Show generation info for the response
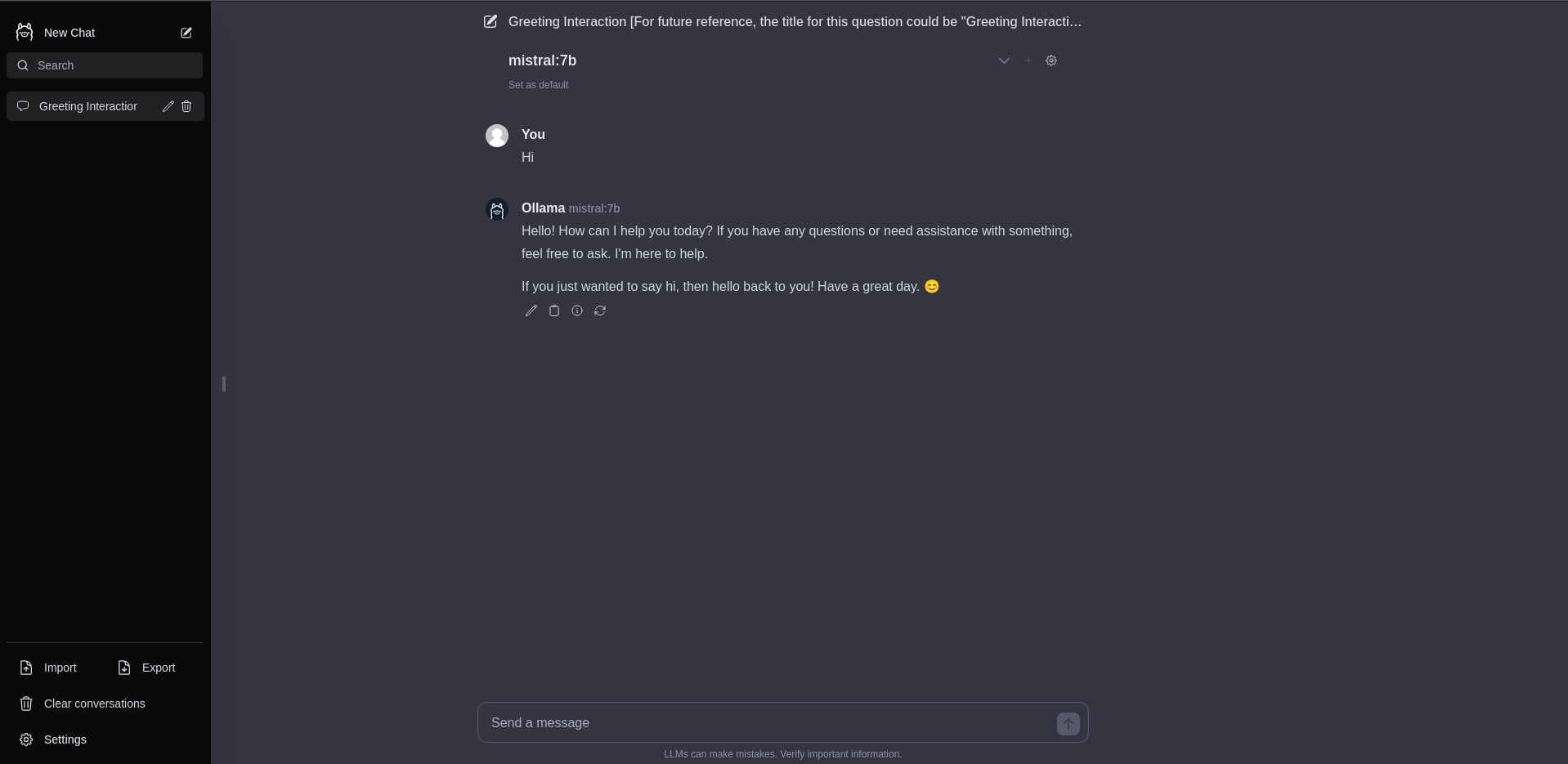This screenshot has height=764, width=1568. [x=577, y=311]
